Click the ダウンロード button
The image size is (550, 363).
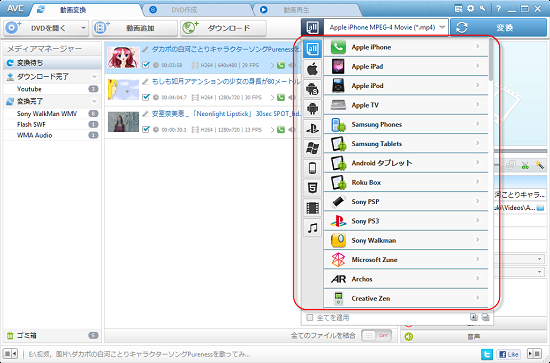coord(223,28)
